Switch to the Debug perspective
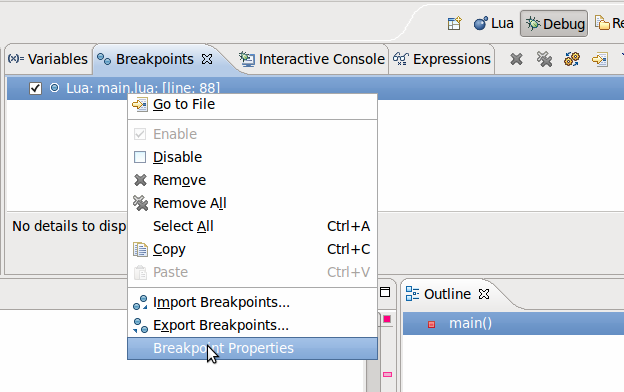 tap(554, 24)
